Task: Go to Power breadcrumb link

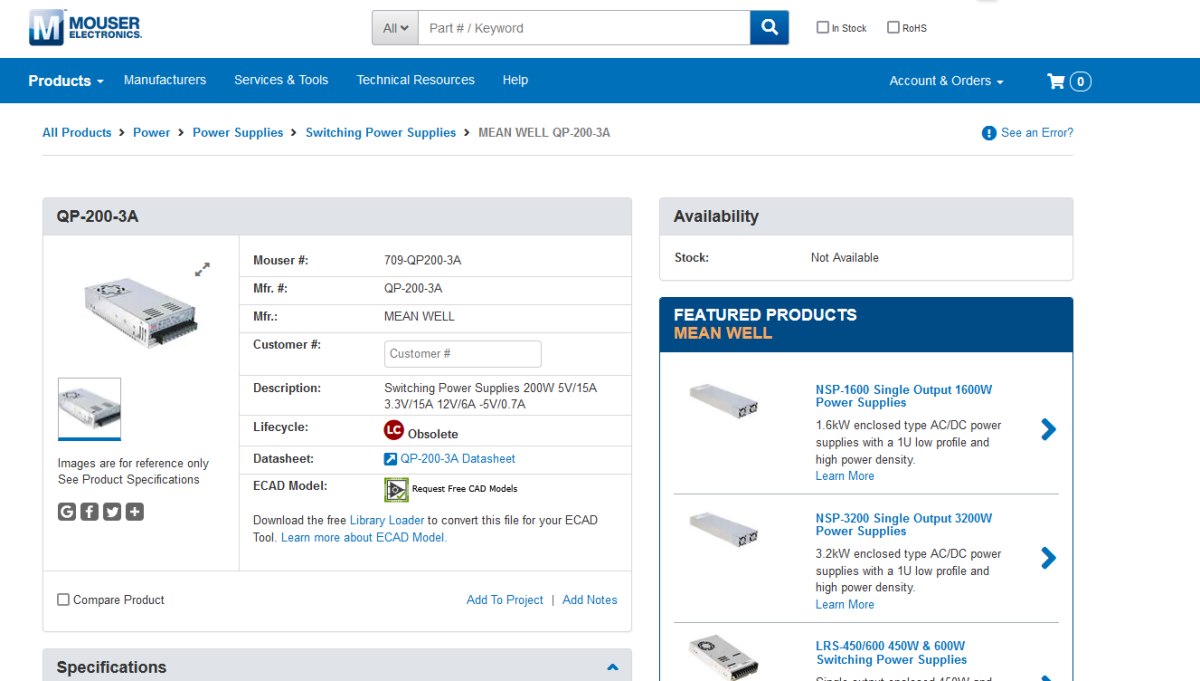Action: pyautogui.click(x=152, y=133)
